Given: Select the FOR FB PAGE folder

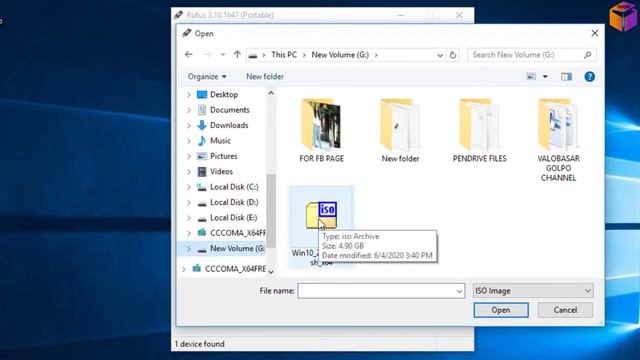Looking at the screenshot, I should point(322,131).
